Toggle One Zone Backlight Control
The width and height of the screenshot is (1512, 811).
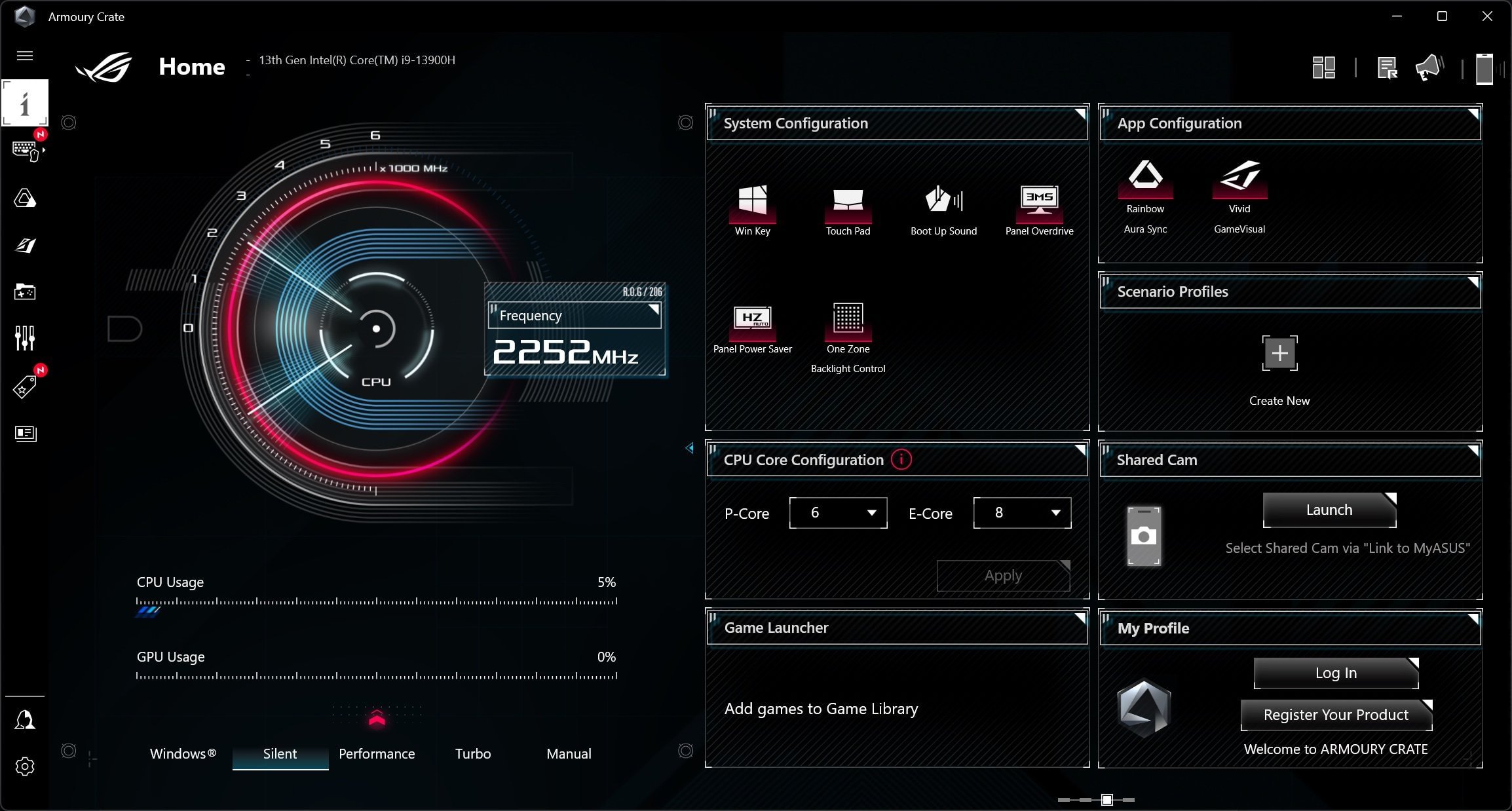tap(848, 321)
